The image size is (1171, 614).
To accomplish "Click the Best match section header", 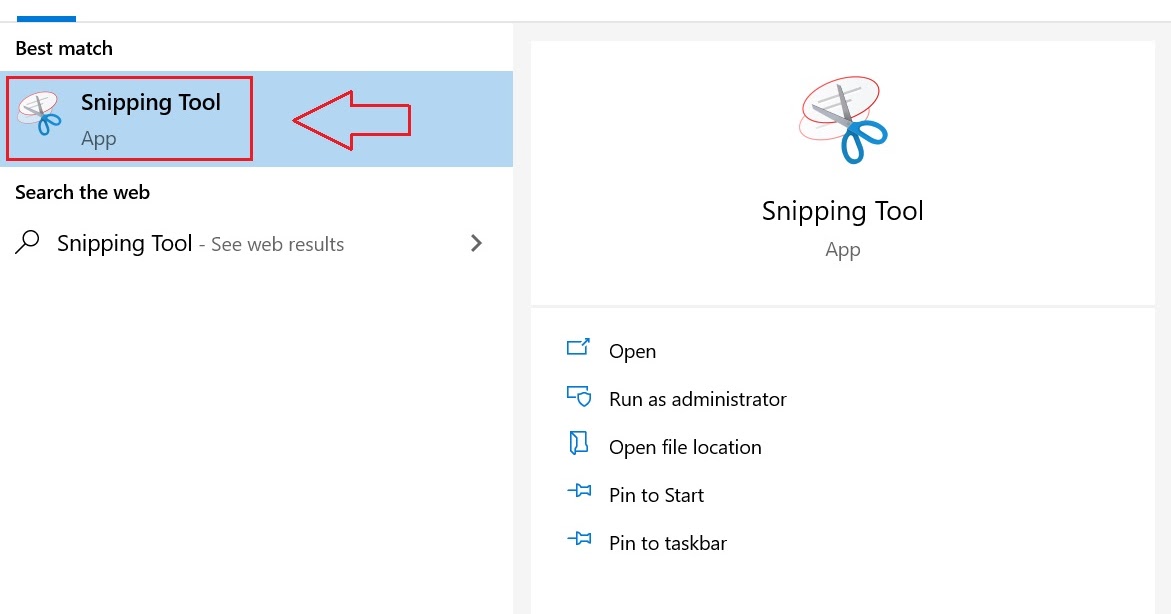I will (63, 48).
